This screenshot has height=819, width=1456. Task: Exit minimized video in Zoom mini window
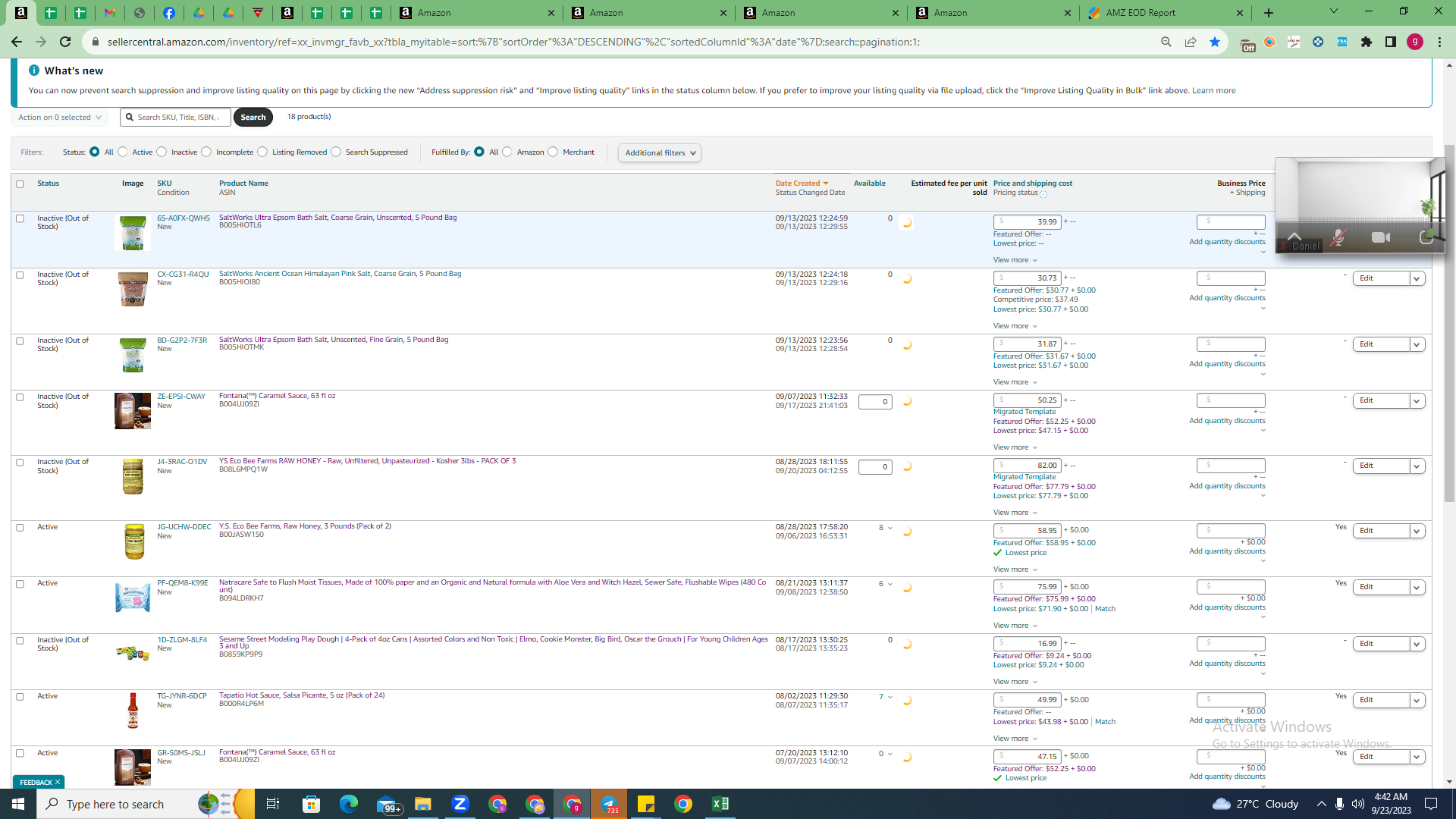(1426, 237)
